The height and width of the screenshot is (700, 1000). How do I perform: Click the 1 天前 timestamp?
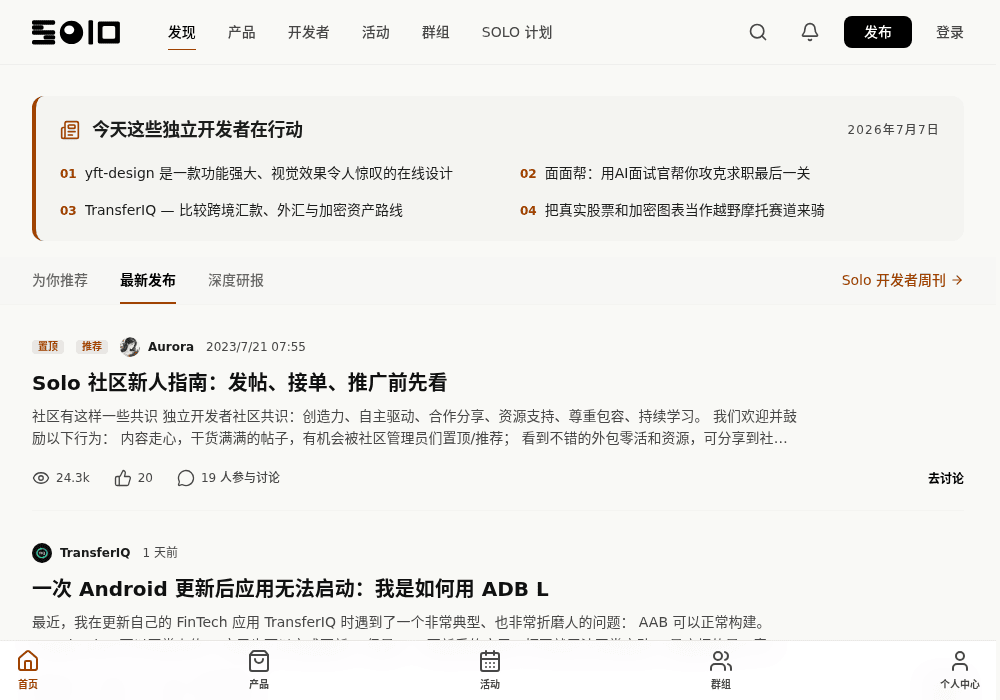pos(160,553)
